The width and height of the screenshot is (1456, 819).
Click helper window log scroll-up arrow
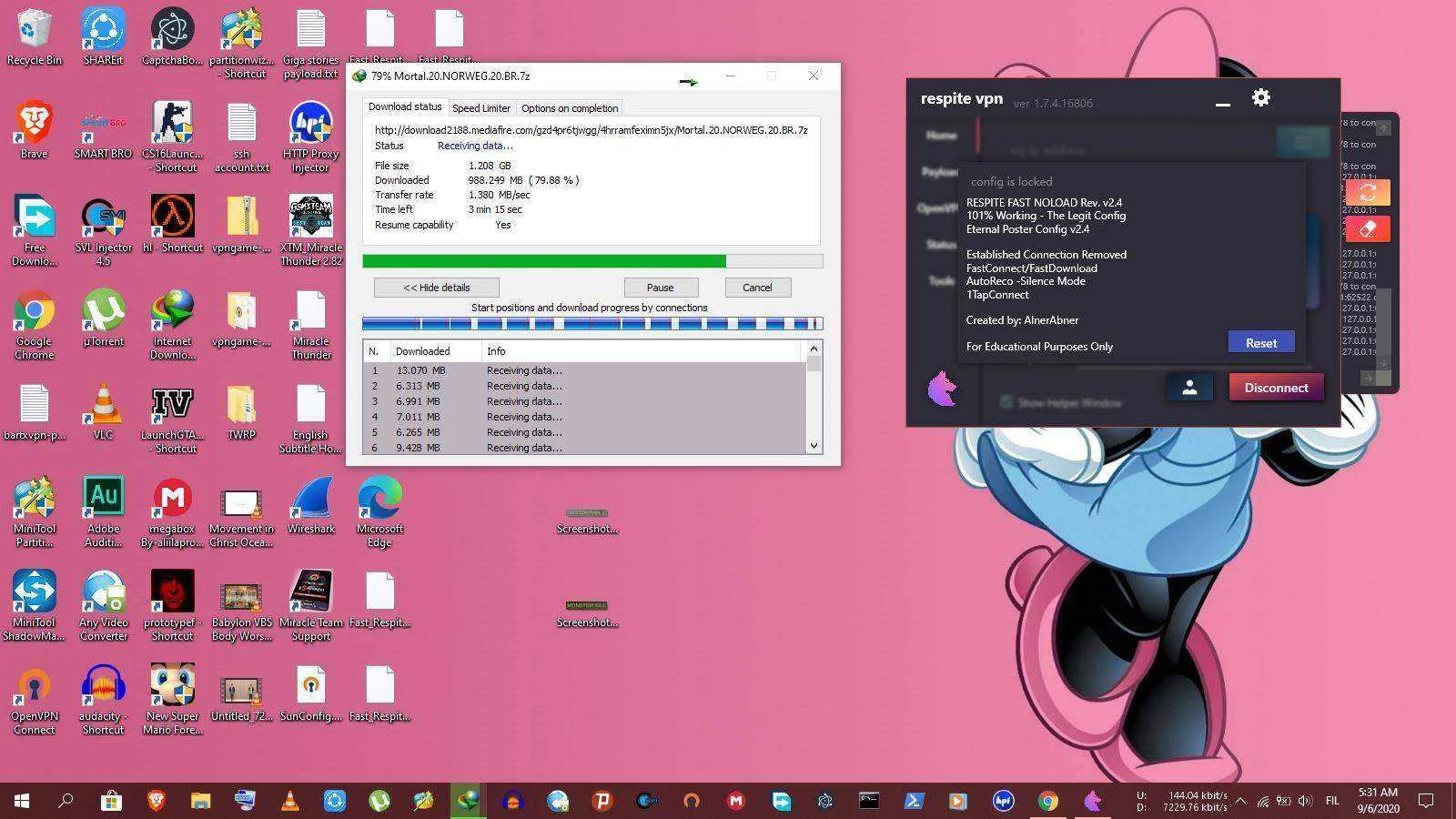coord(1383,127)
